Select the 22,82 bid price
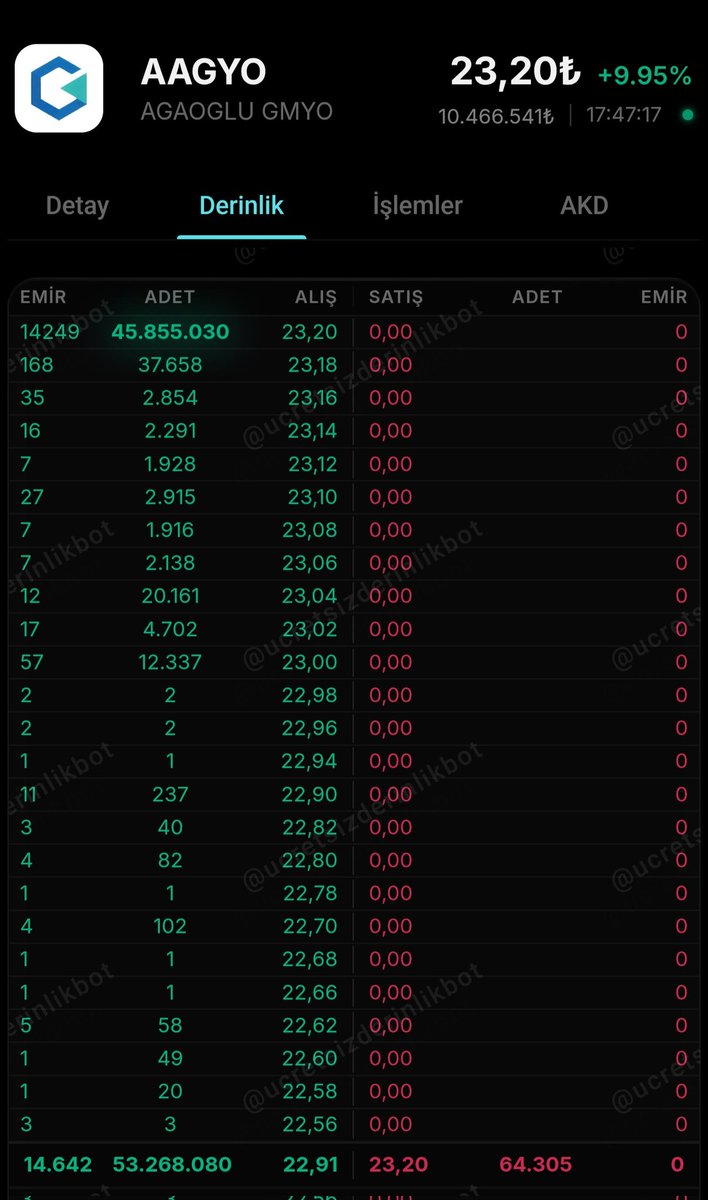This screenshot has height=1200, width=708. [x=310, y=827]
